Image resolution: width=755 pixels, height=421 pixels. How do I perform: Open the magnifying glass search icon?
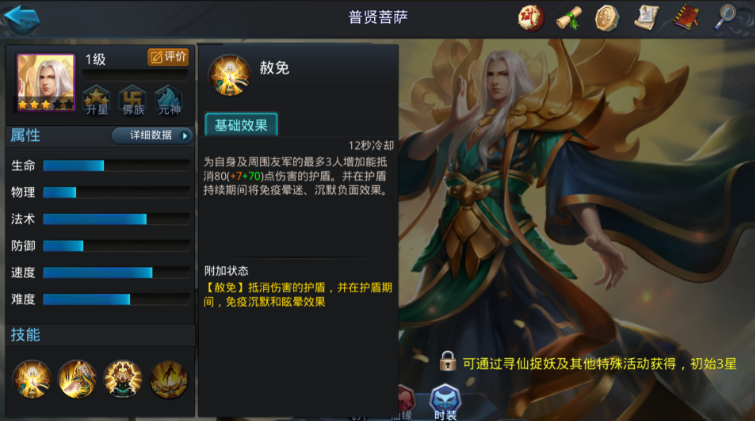[x=725, y=17]
